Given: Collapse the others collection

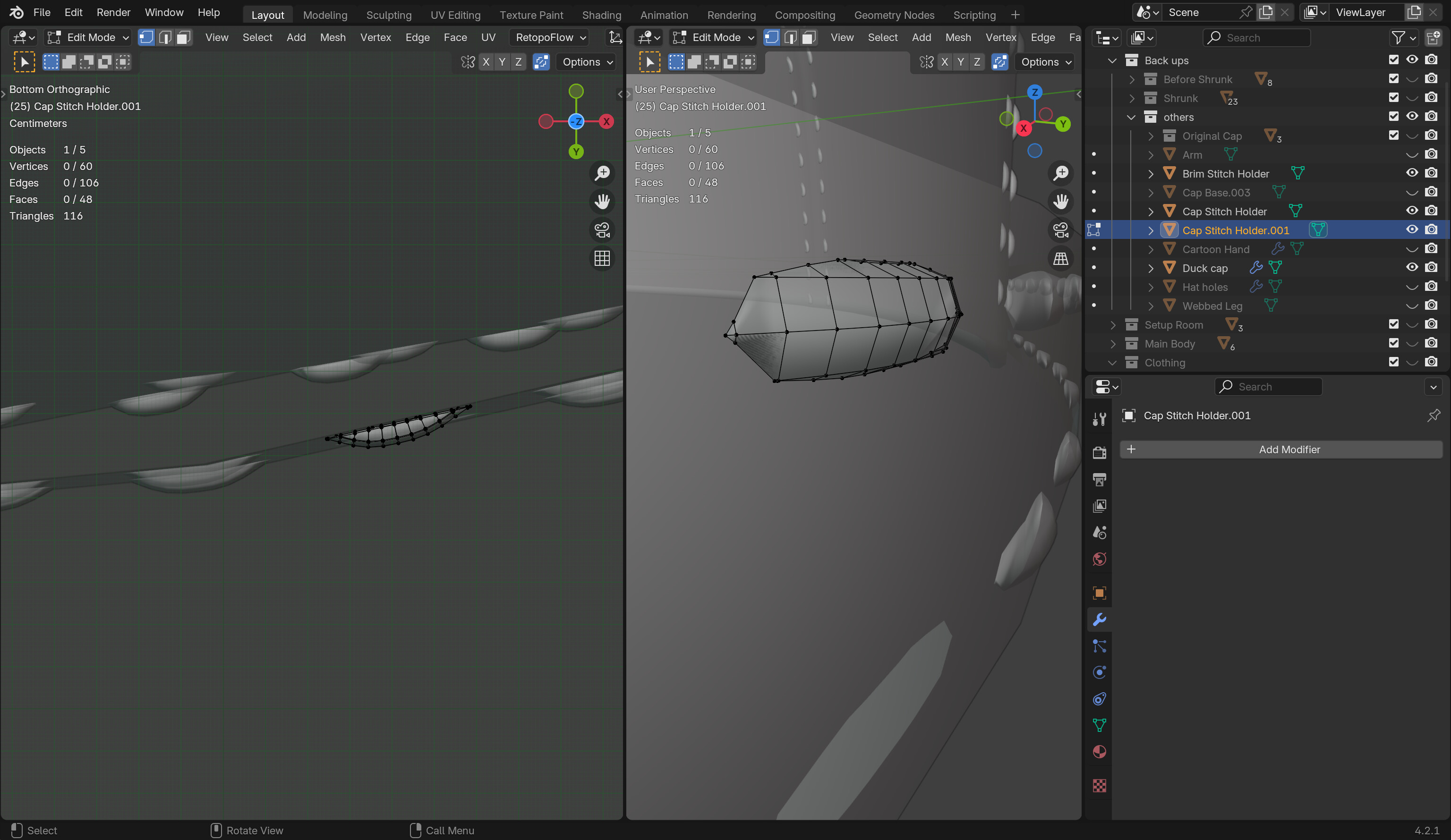Looking at the screenshot, I should pyautogui.click(x=1130, y=117).
